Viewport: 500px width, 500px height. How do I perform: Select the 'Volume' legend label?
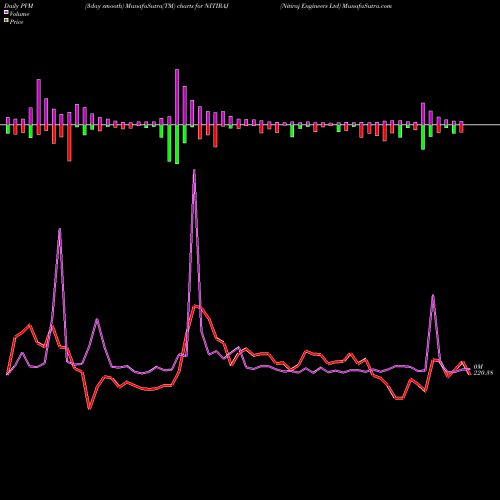coord(19,14)
